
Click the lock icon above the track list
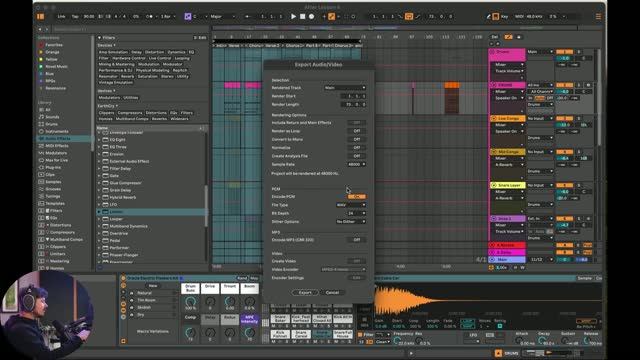tap(519, 37)
